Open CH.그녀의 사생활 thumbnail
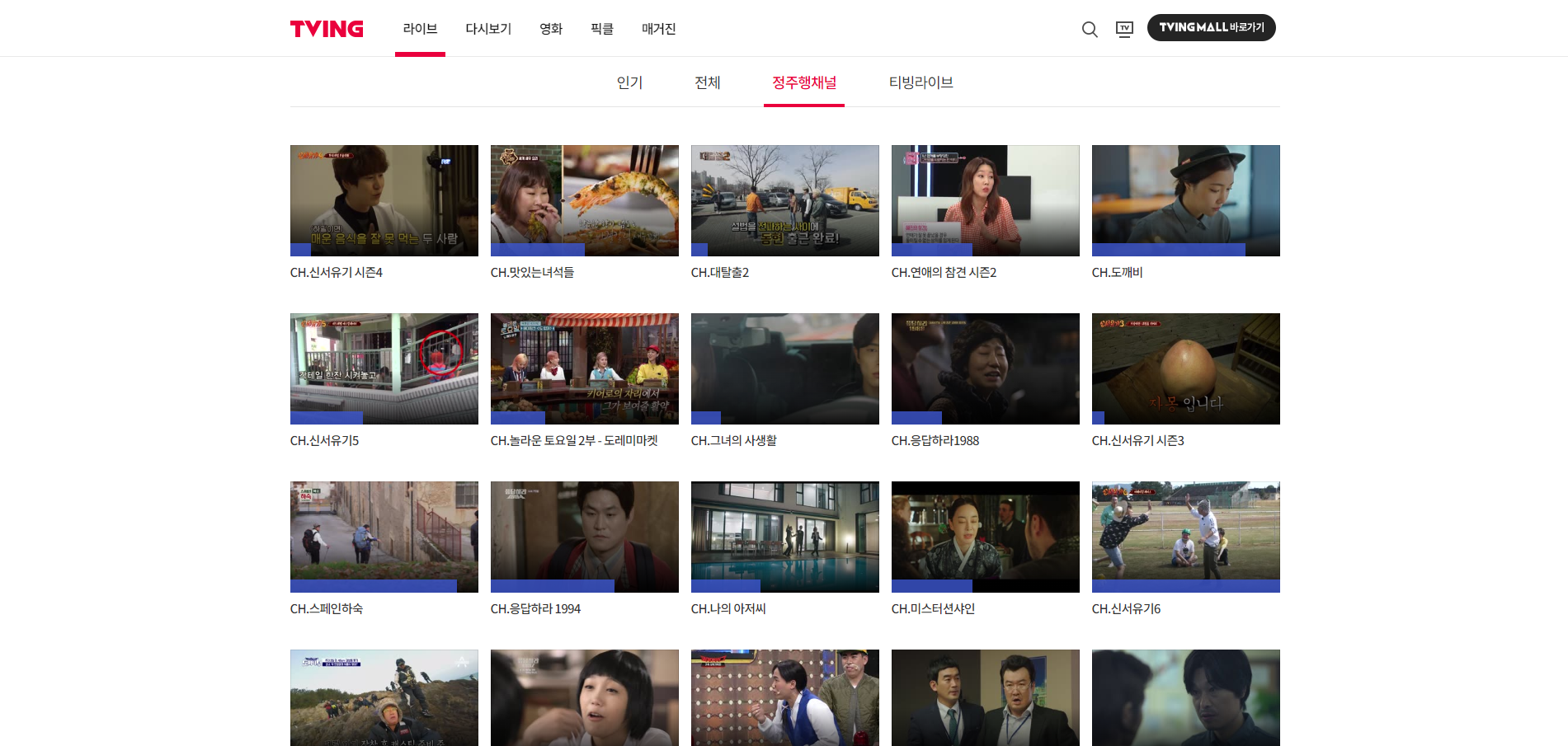The image size is (1568, 746). pyautogui.click(x=785, y=368)
